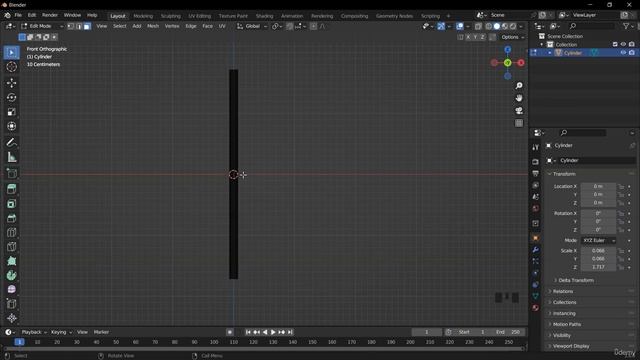Click the pan view hand icon
Viewport: 640px width, 360px height.
[x=519, y=98]
